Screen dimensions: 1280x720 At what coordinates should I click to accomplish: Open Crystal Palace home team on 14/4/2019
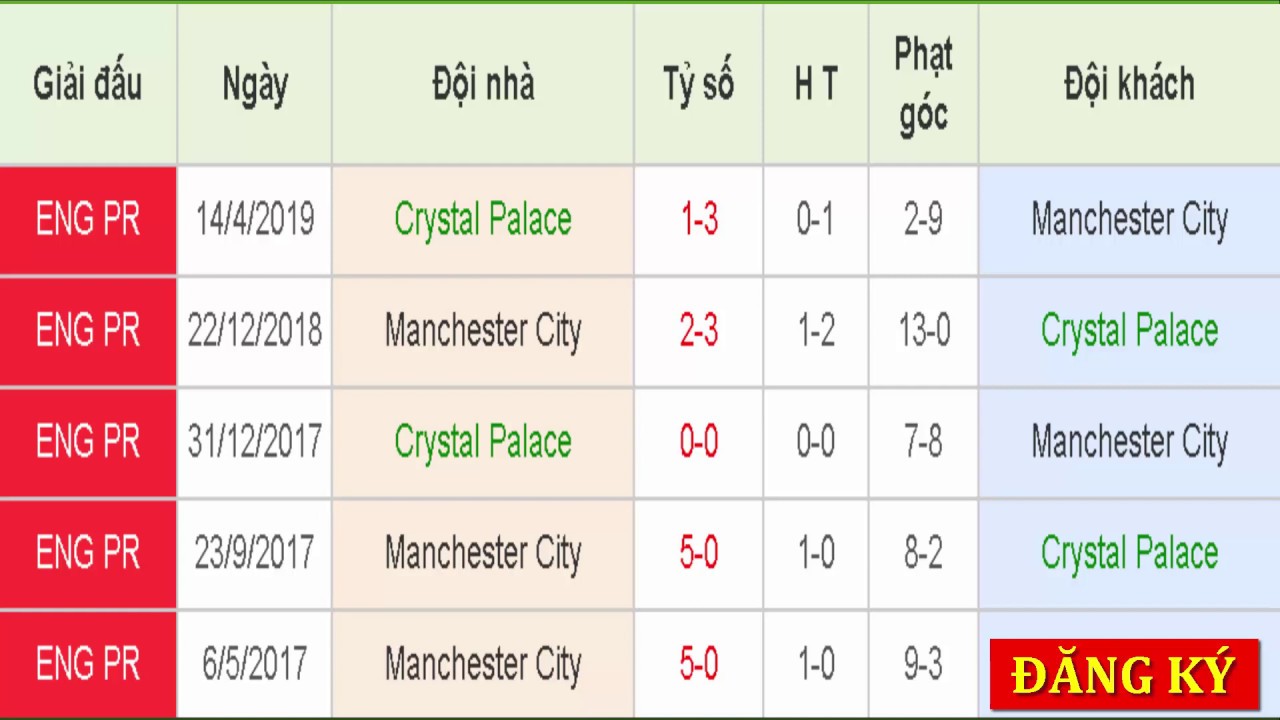(483, 220)
